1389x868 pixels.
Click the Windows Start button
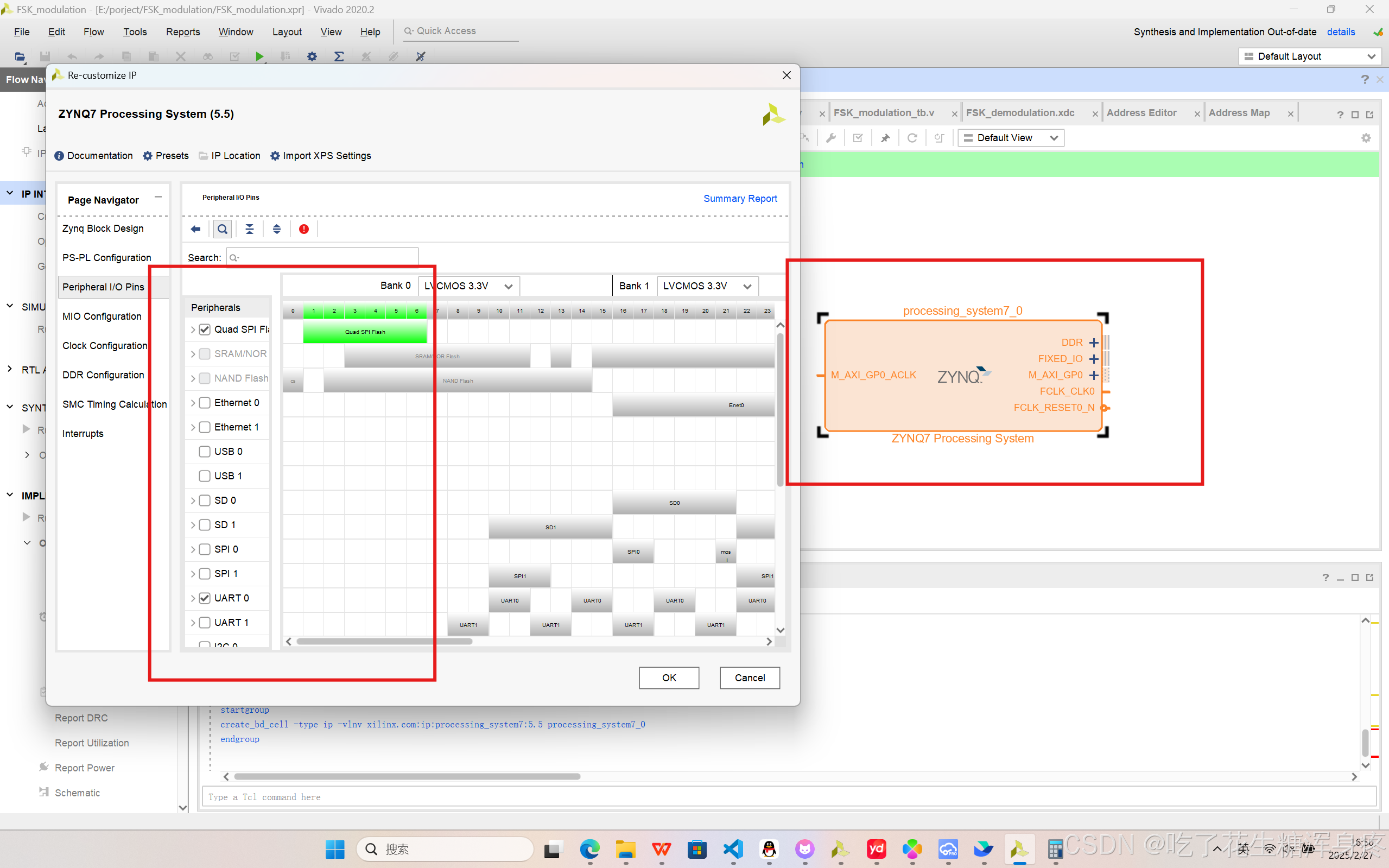335,848
